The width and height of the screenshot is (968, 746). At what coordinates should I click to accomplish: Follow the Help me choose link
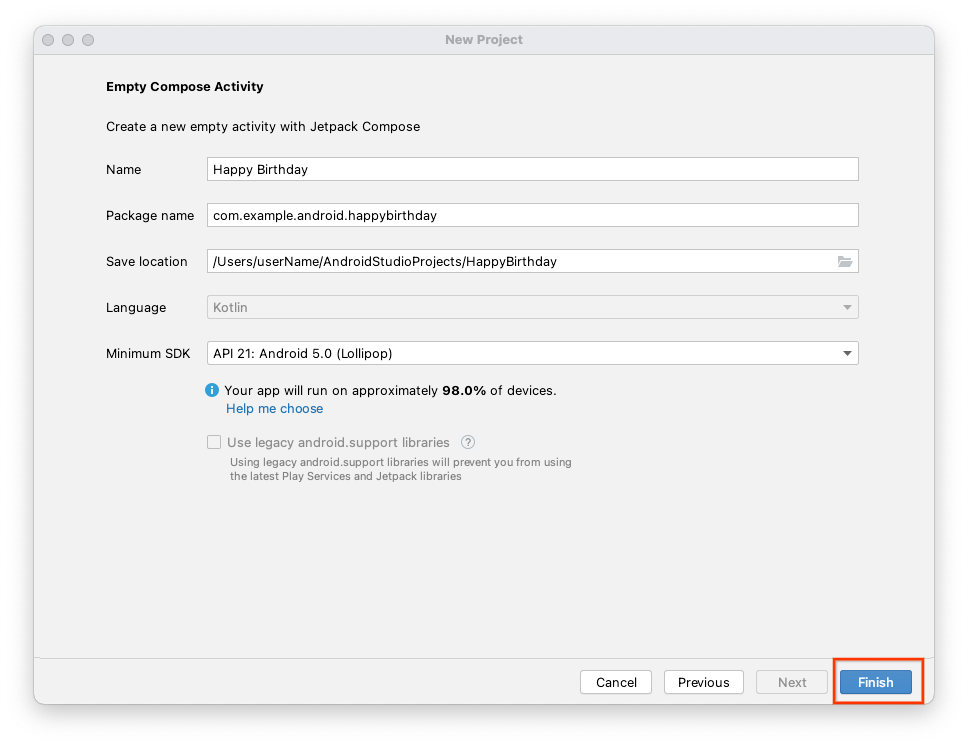[274, 408]
